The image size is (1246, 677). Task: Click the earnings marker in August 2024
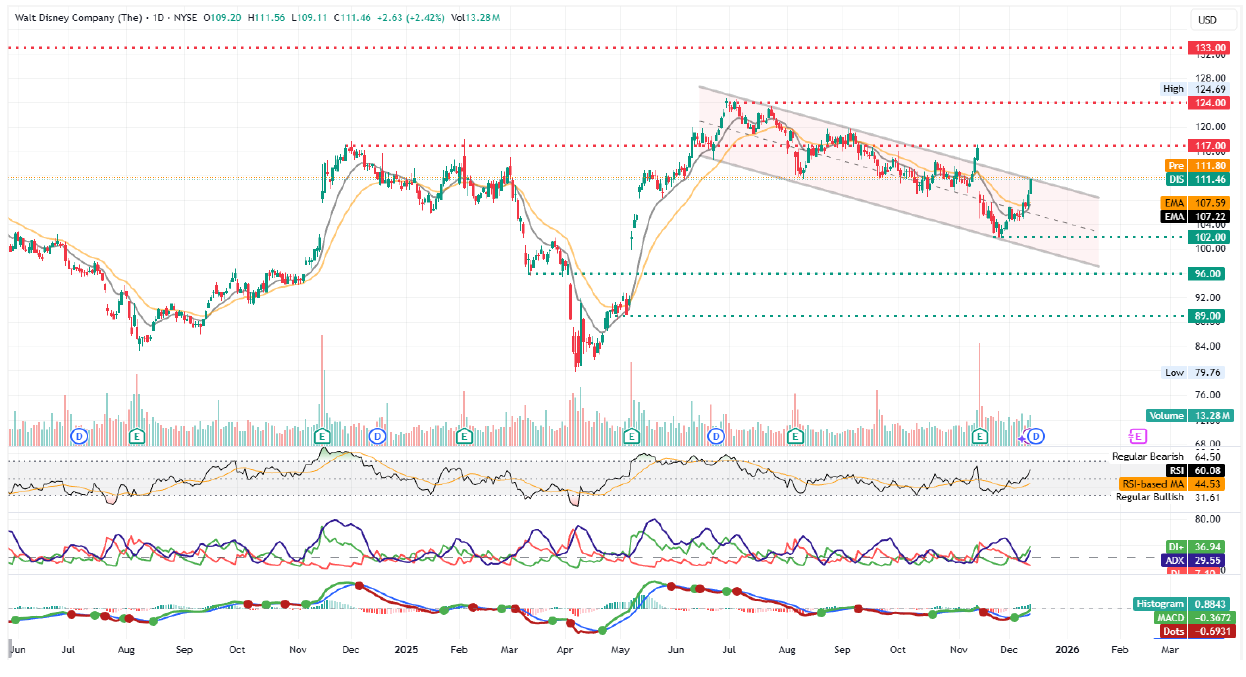[137, 436]
